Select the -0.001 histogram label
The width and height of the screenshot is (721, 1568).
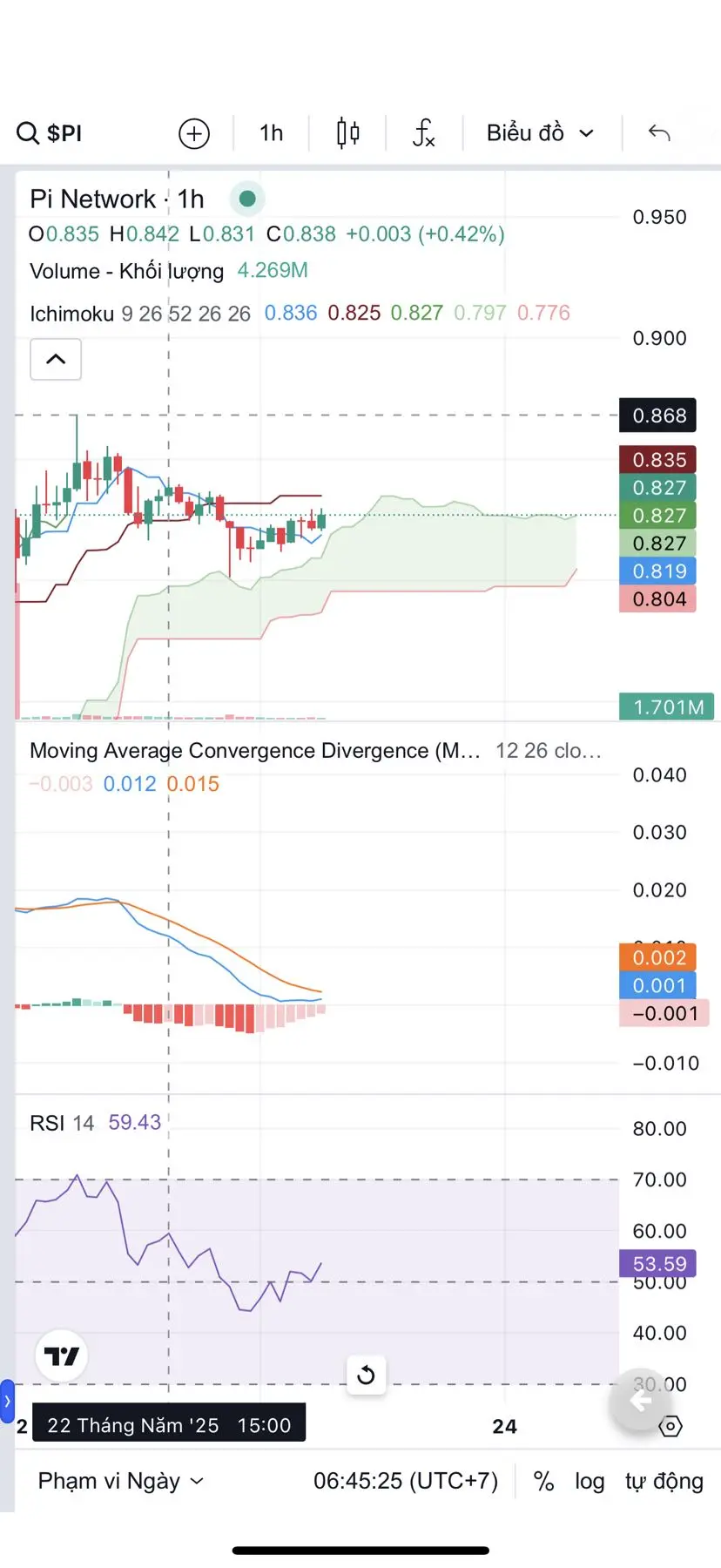tap(664, 1013)
